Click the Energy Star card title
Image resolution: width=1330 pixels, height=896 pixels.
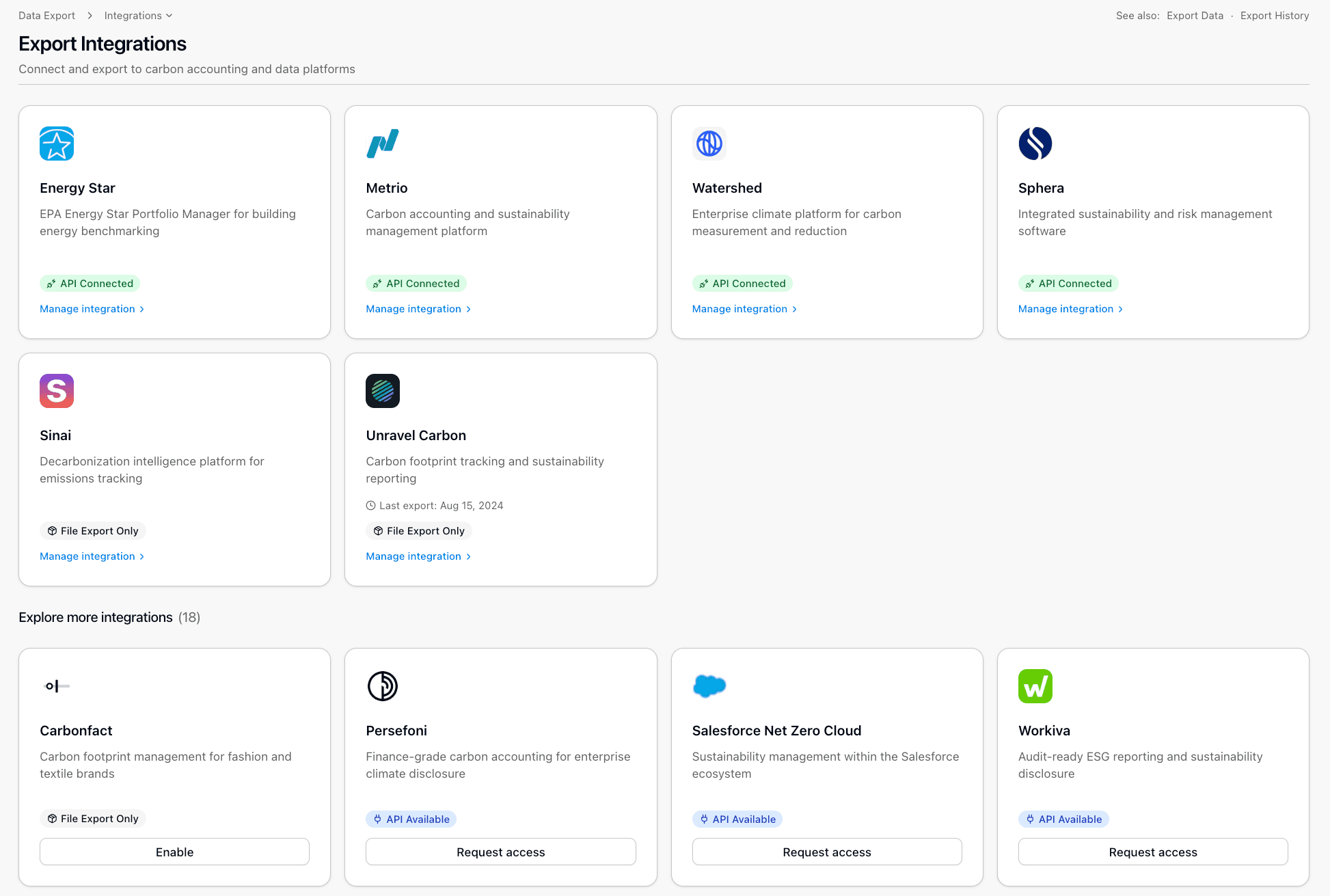point(77,188)
